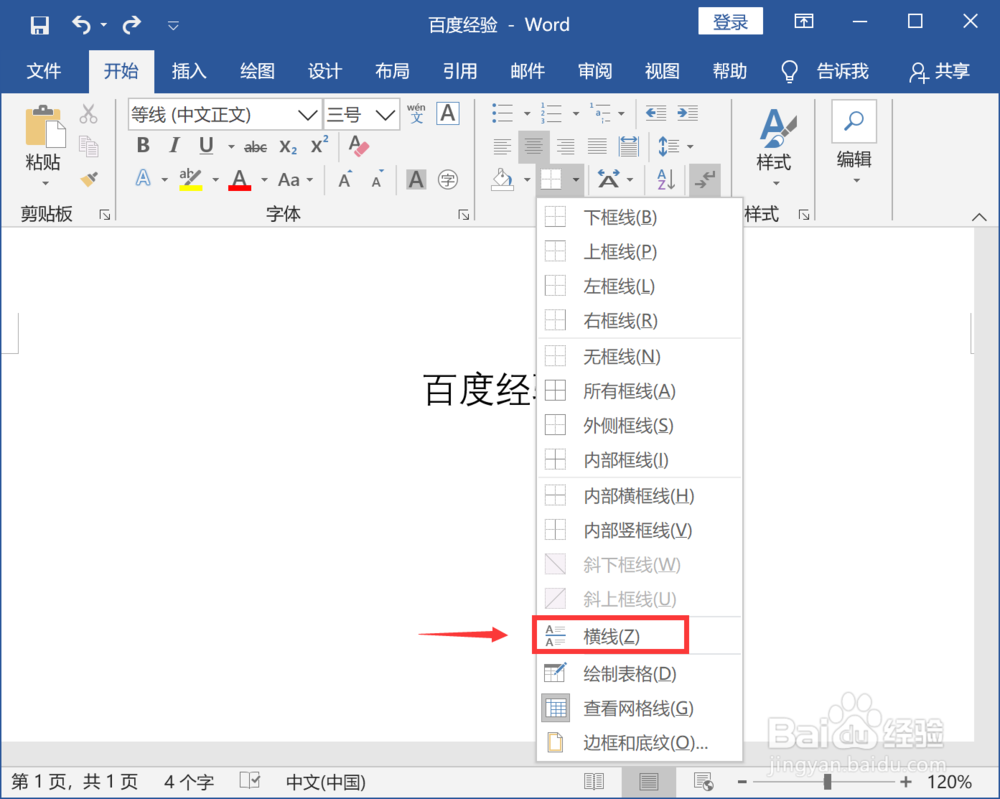This screenshot has height=799, width=1000.
Task: Click the Save icon in title bar
Action: [x=40, y=25]
